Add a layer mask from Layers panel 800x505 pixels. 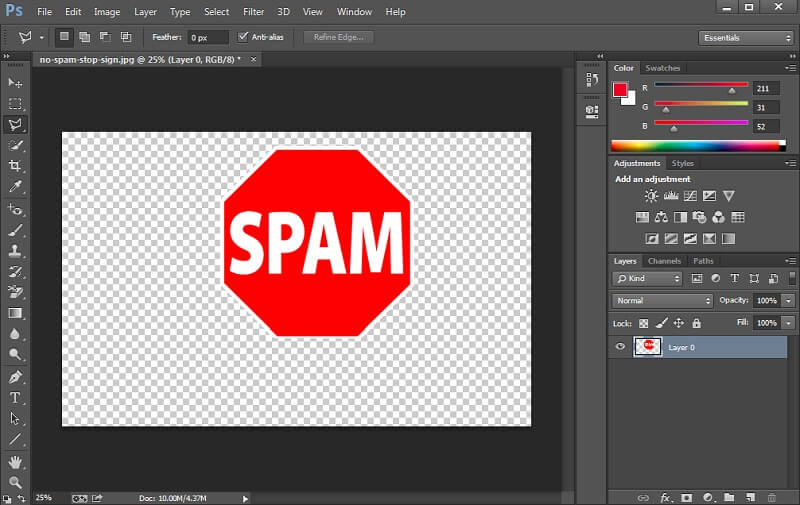pos(687,497)
